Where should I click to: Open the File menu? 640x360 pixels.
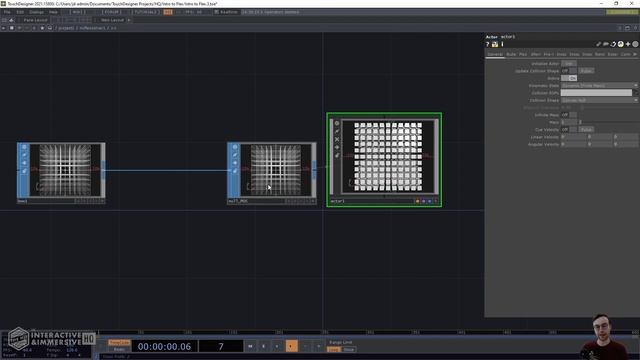point(7,12)
